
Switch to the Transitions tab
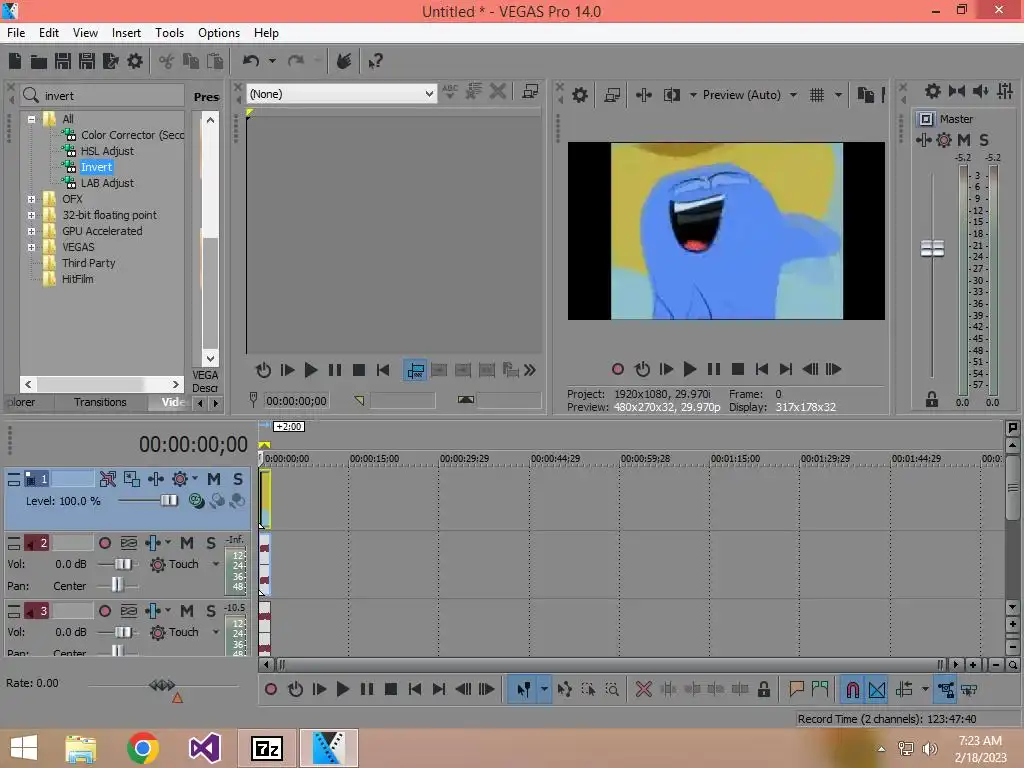[100, 402]
